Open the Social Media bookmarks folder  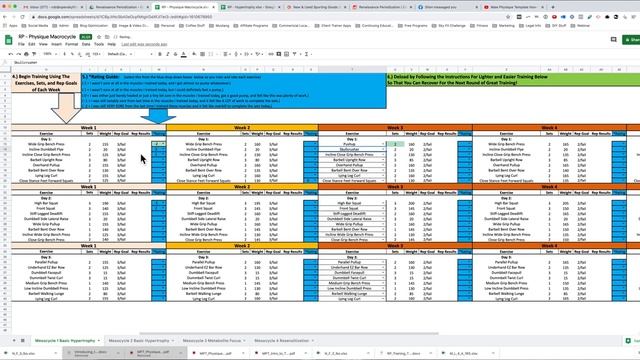tap(36, 25)
